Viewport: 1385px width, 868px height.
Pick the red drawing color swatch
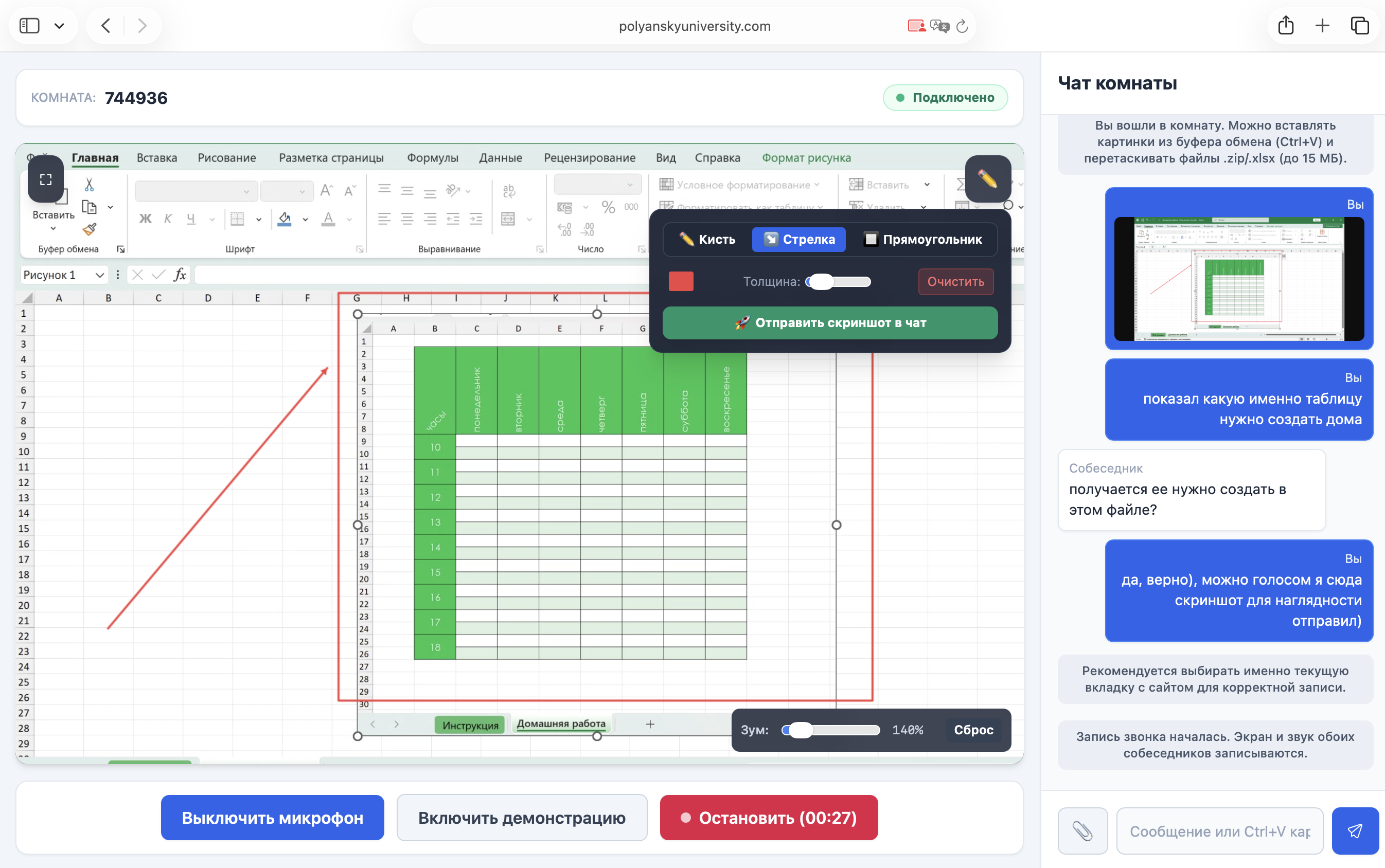pos(681,281)
